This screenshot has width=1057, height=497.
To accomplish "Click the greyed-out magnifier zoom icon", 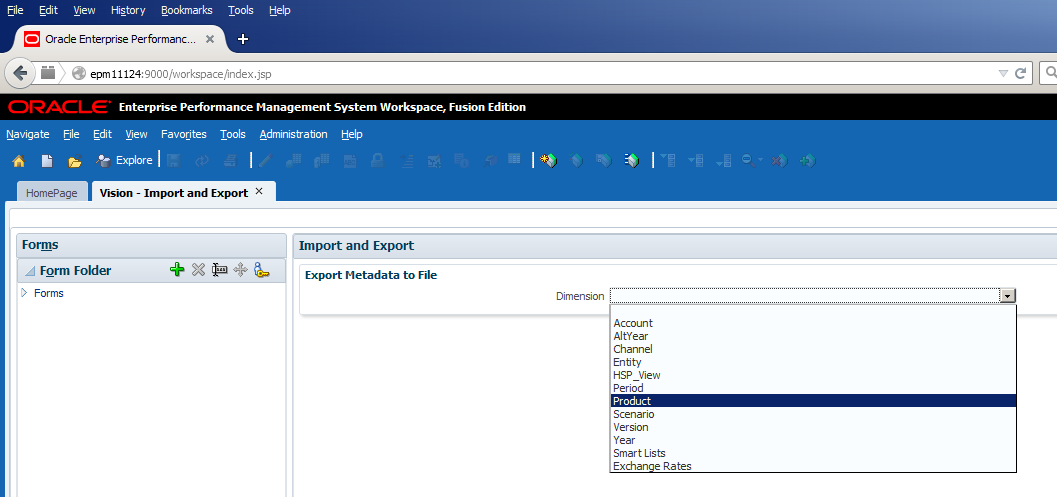I will [748, 160].
